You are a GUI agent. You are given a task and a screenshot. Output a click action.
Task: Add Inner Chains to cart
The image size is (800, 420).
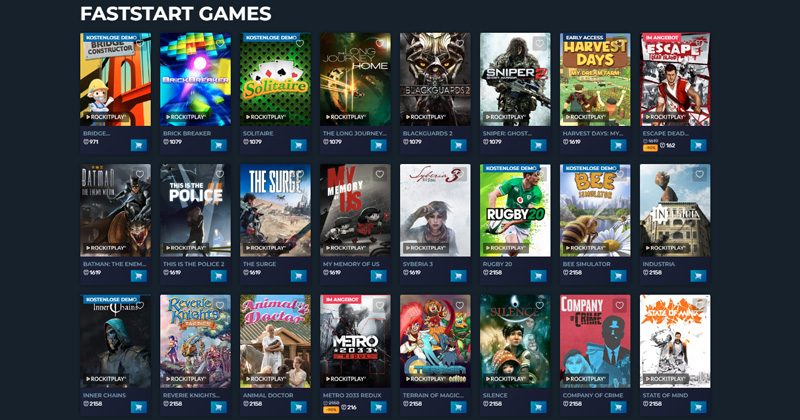[x=138, y=407]
